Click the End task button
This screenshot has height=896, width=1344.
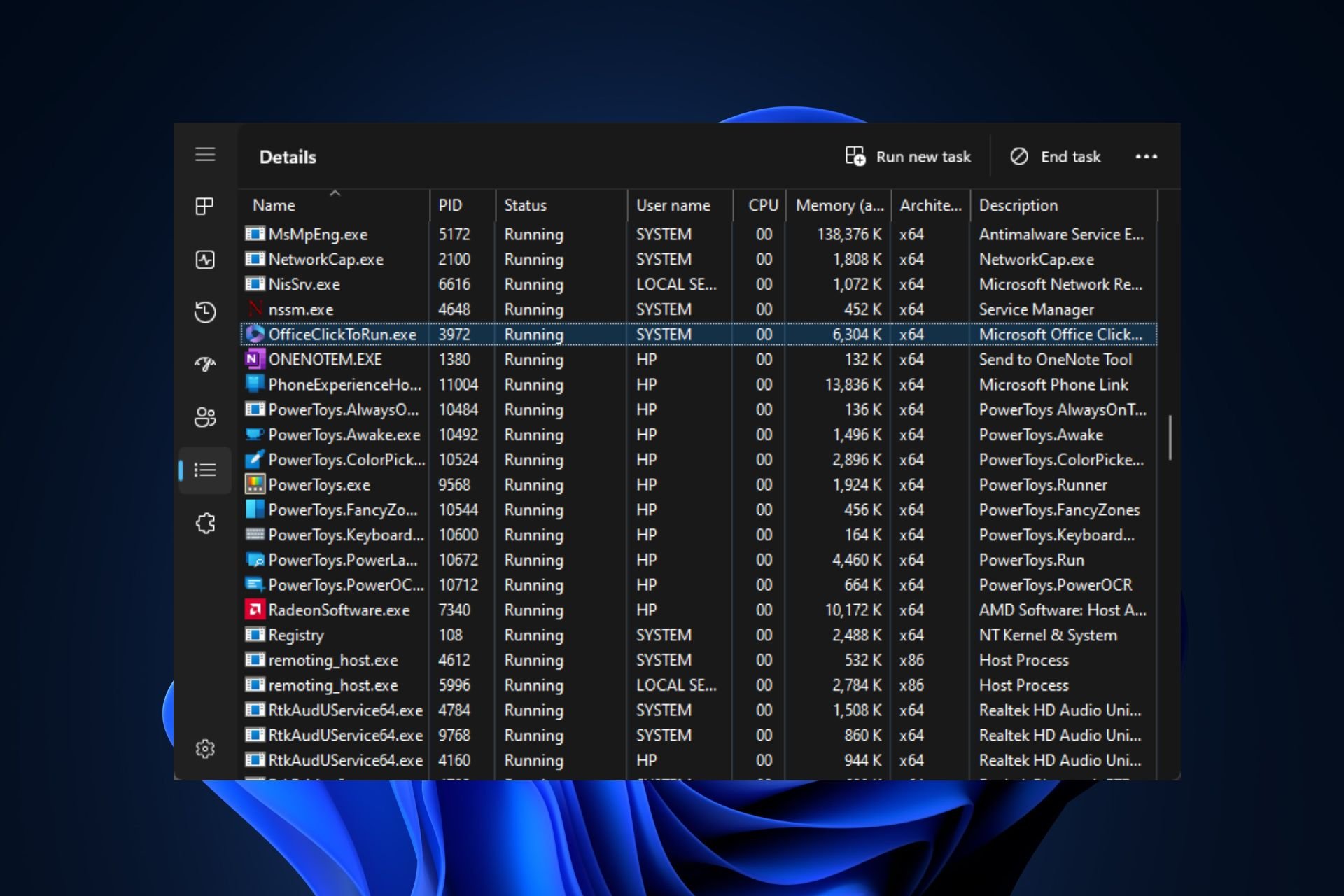coord(1056,156)
